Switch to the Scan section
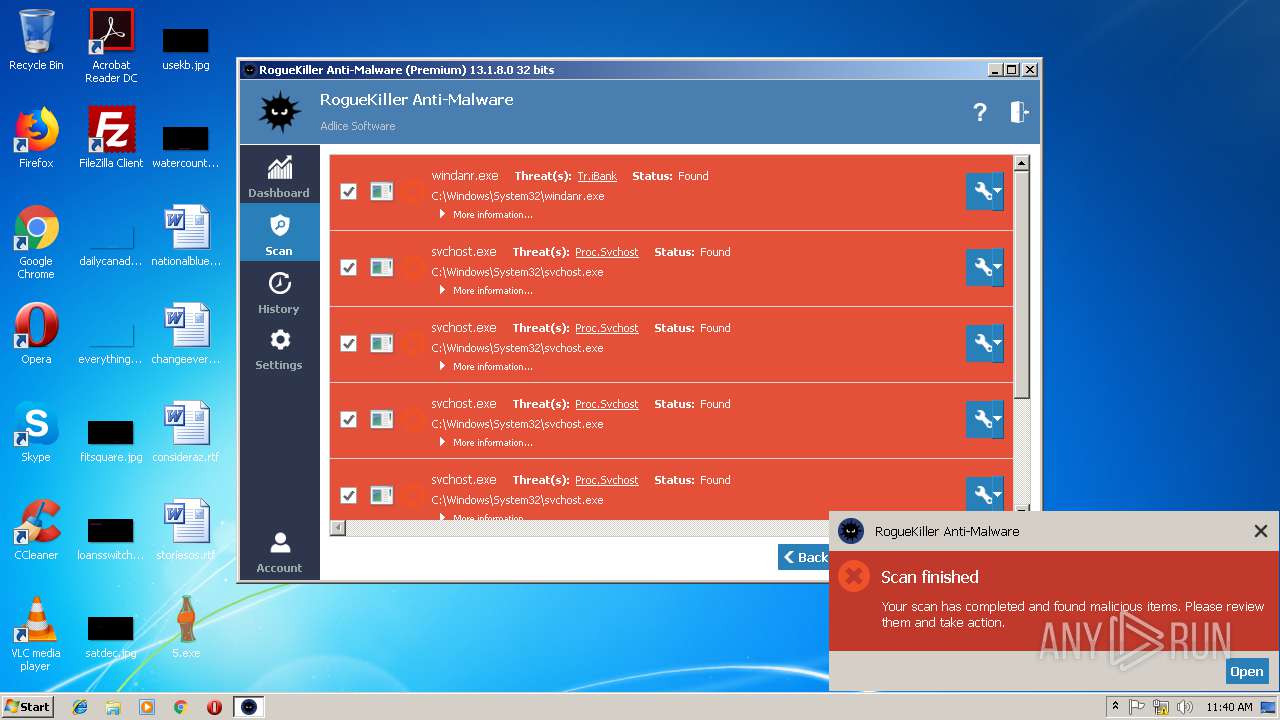The image size is (1280, 720). coord(279,234)
